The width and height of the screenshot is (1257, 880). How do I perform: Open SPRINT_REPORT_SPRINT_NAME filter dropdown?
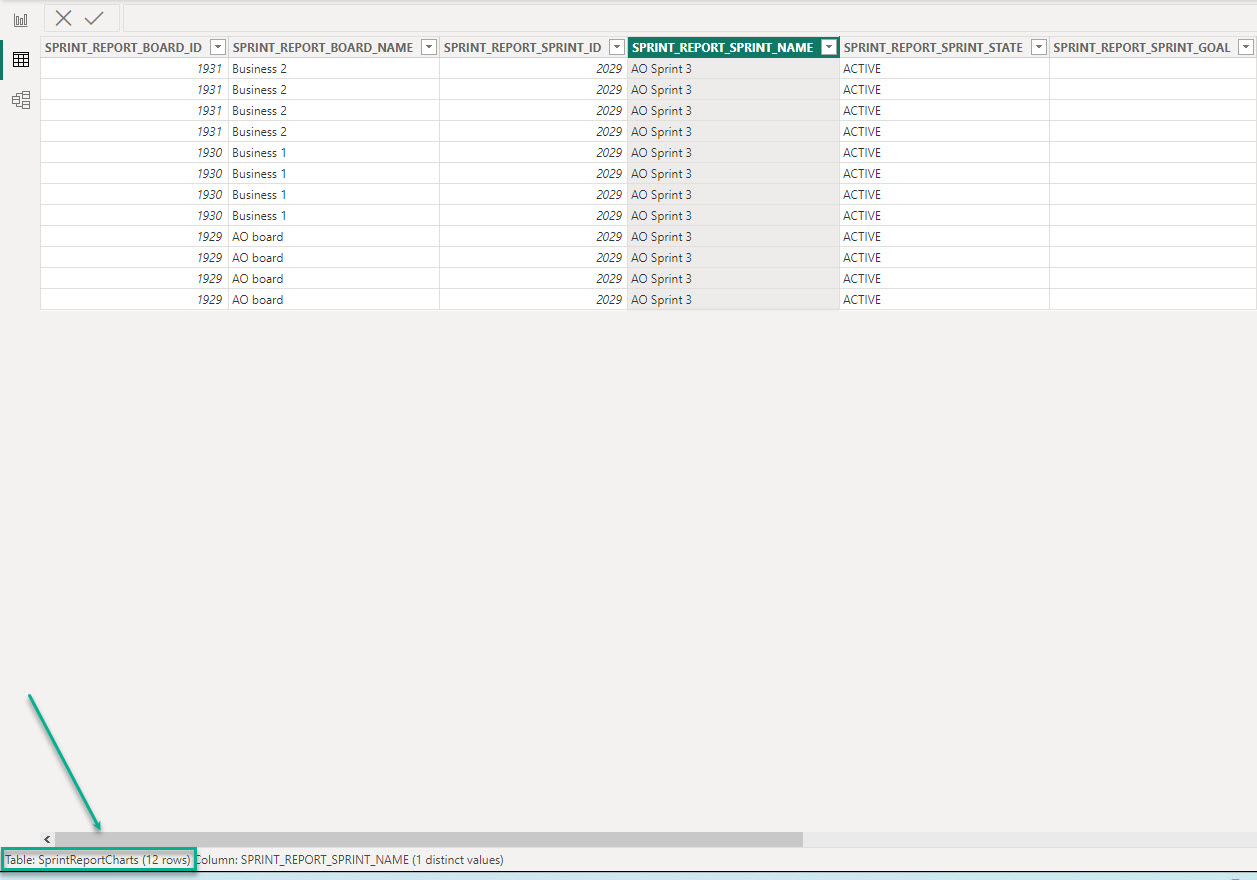click(x=828, y=47)
